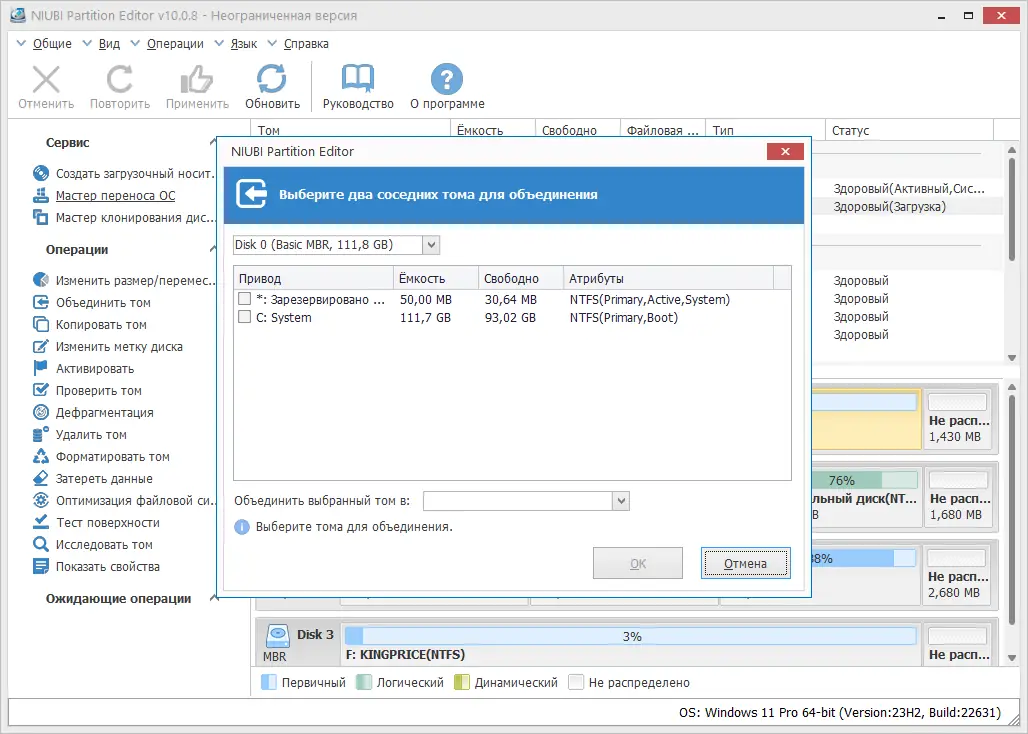1028x734 pixels.
Task: Click Disk 3 usage bar showing 3%
Action: click(631, 636)
